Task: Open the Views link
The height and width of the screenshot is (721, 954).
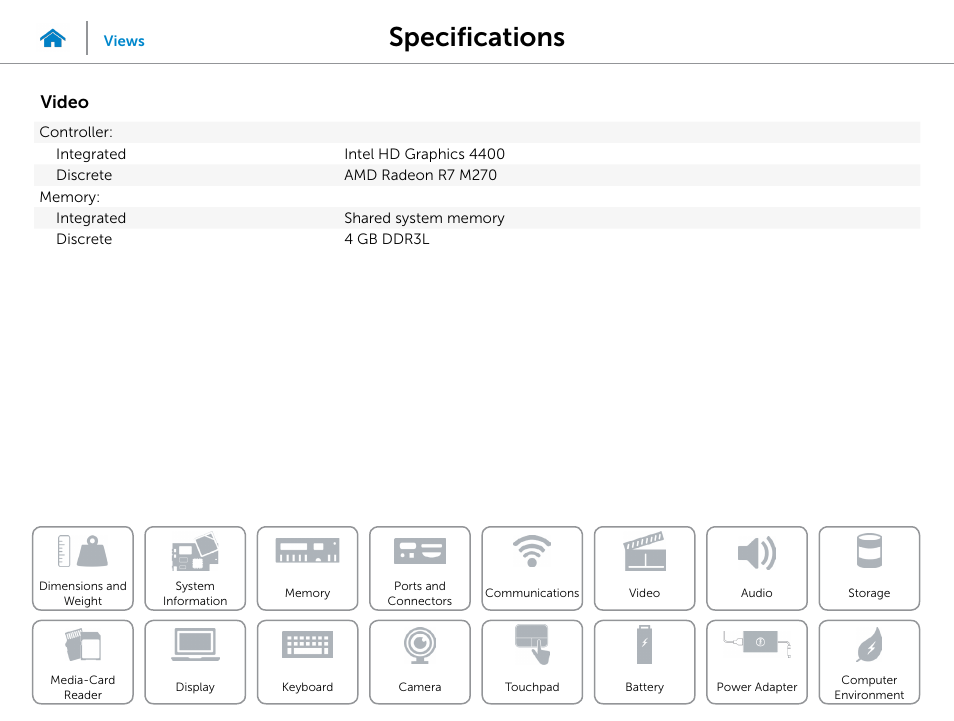Action: [124, 41]
